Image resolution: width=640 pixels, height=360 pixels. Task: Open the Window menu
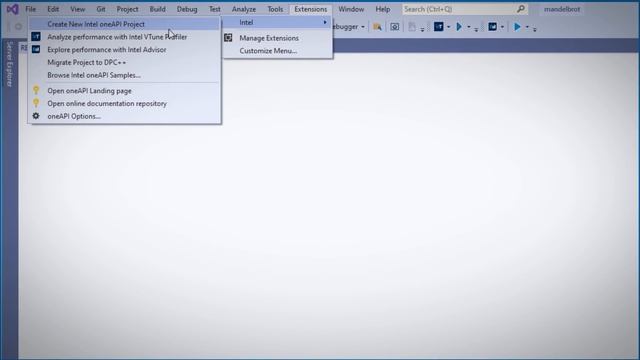[351, 9]
